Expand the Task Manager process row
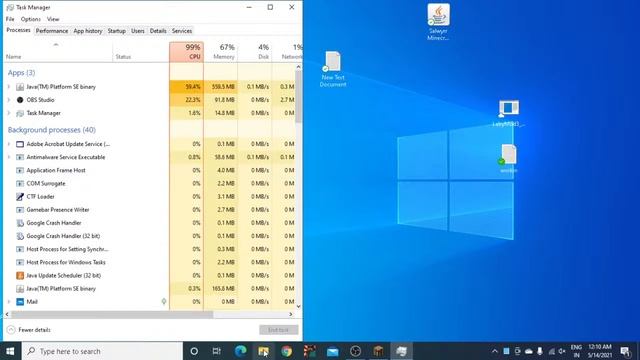This screenshot has height=360, width=640. [9, 113]
